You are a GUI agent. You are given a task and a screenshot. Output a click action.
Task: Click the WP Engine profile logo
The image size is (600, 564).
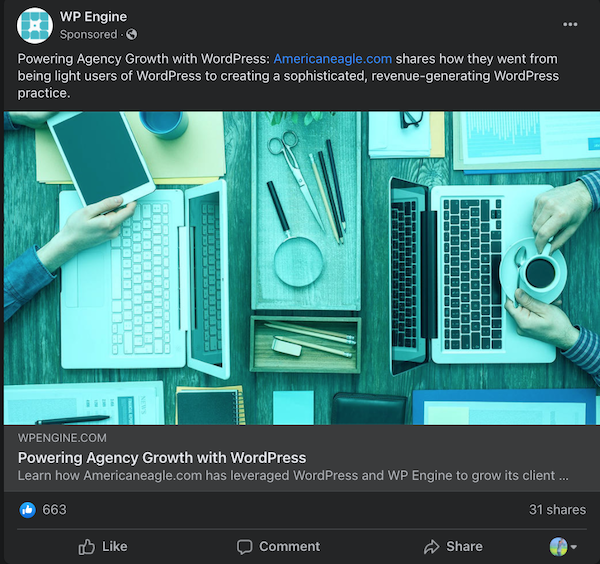[35, 25]
